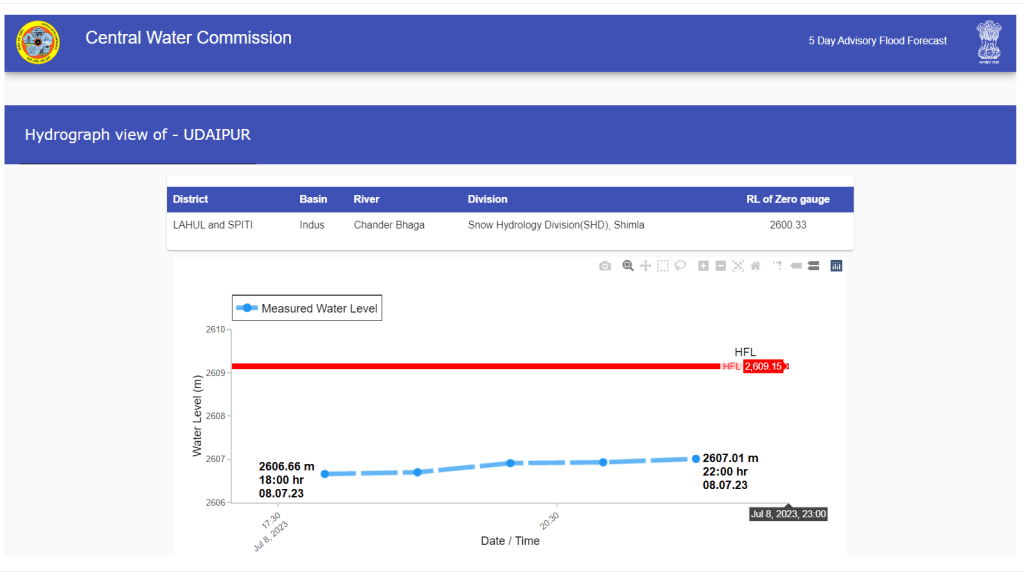Image resolution: width=1024 pixels, height=575 pixels.
Task: Click the national emblem at top right
Action: point(988,43)
